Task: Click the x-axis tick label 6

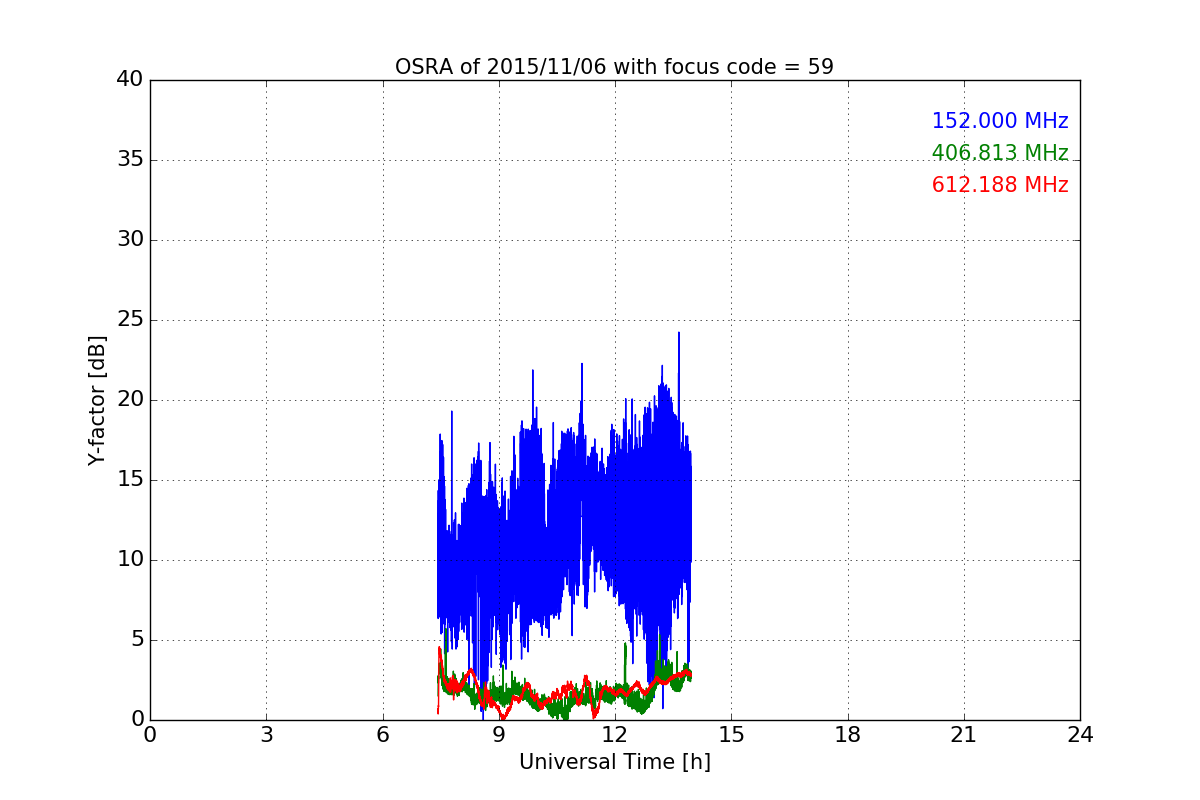Action: (x=382, y=735)
